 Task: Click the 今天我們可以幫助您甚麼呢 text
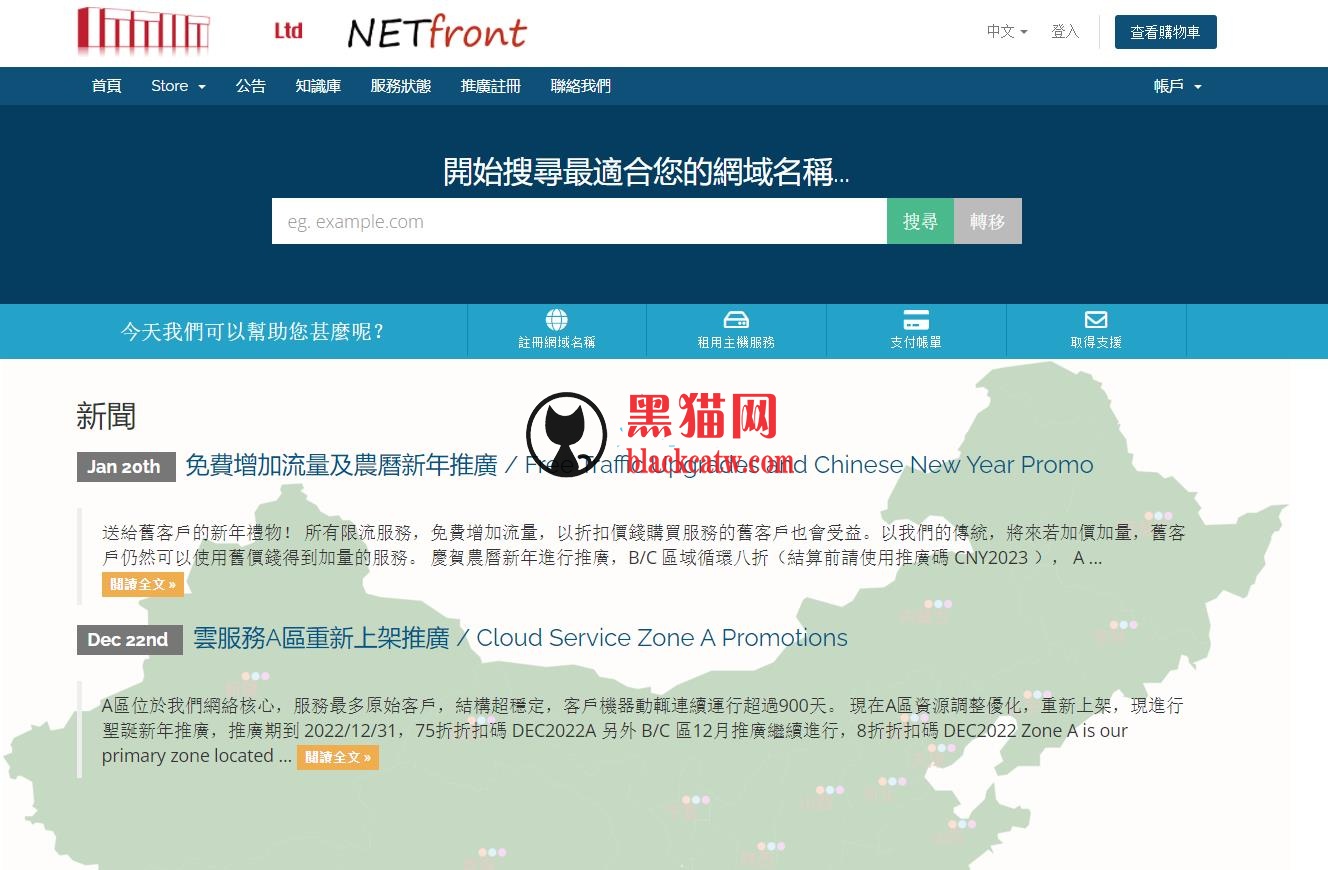[253, 332]
